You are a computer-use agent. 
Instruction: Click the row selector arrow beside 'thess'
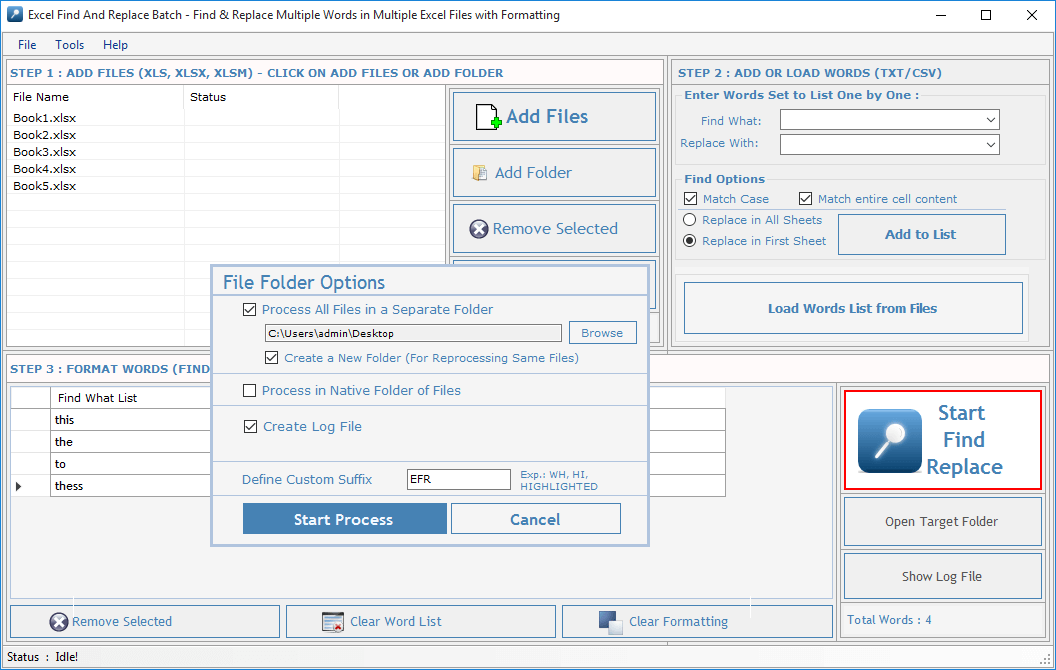click(18, 486)
